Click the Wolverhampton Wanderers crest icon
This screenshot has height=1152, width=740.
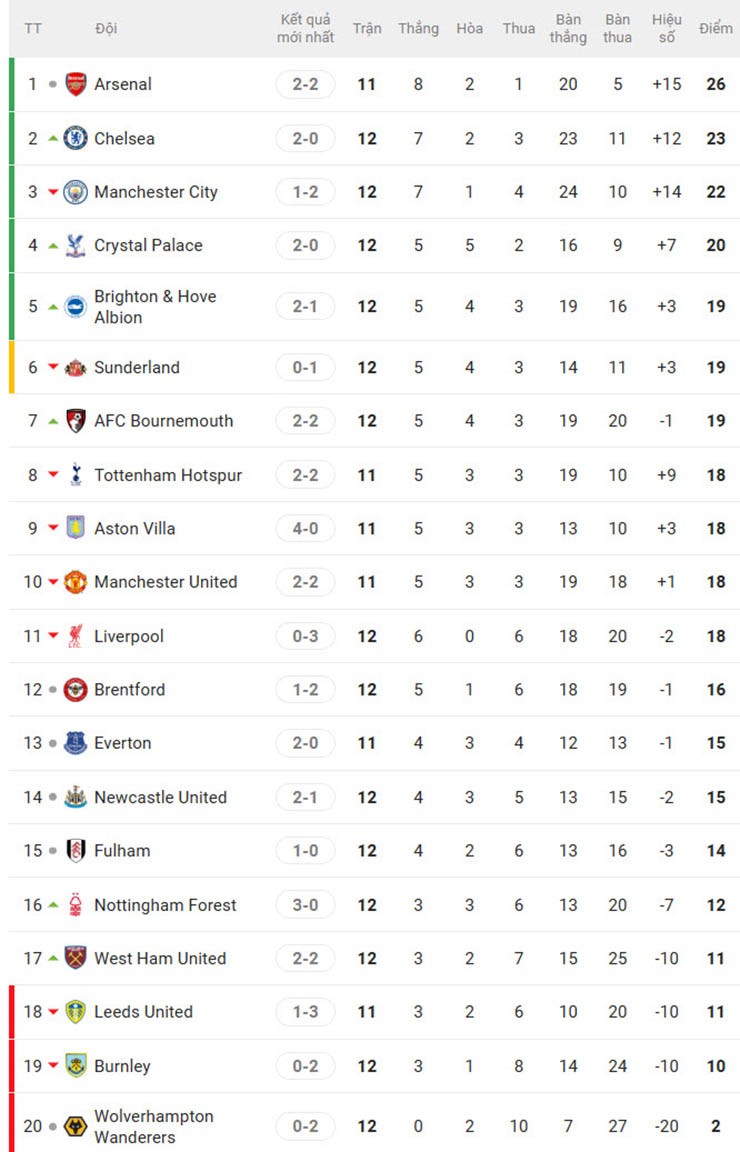pyautogui.click(x=76, y=1127)
